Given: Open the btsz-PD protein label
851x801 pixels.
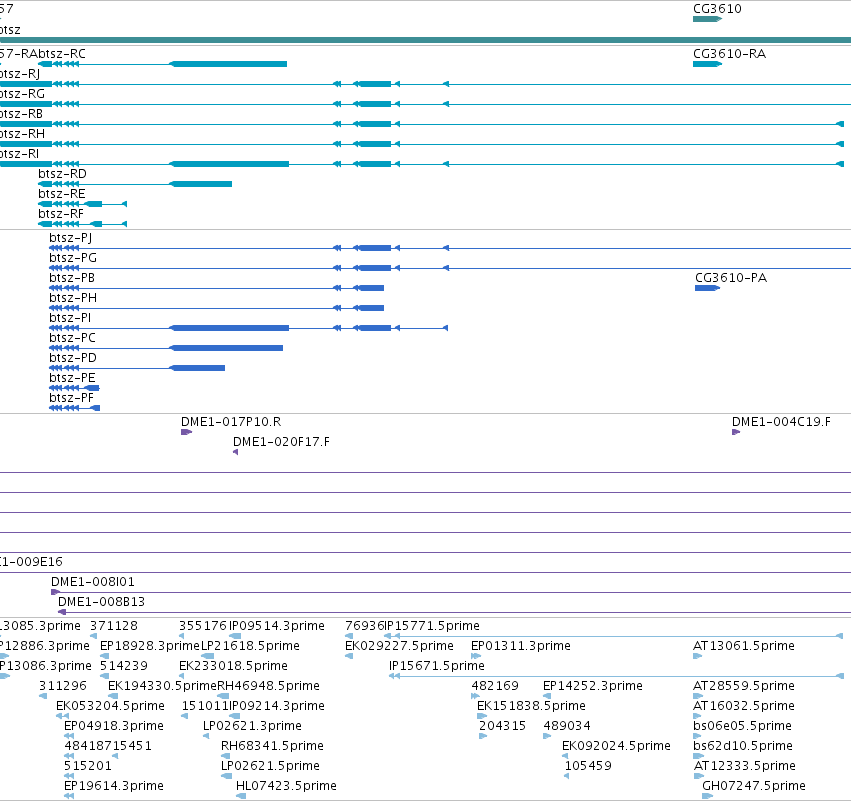Looking at the screenshot, I should [x=73, y=358].
